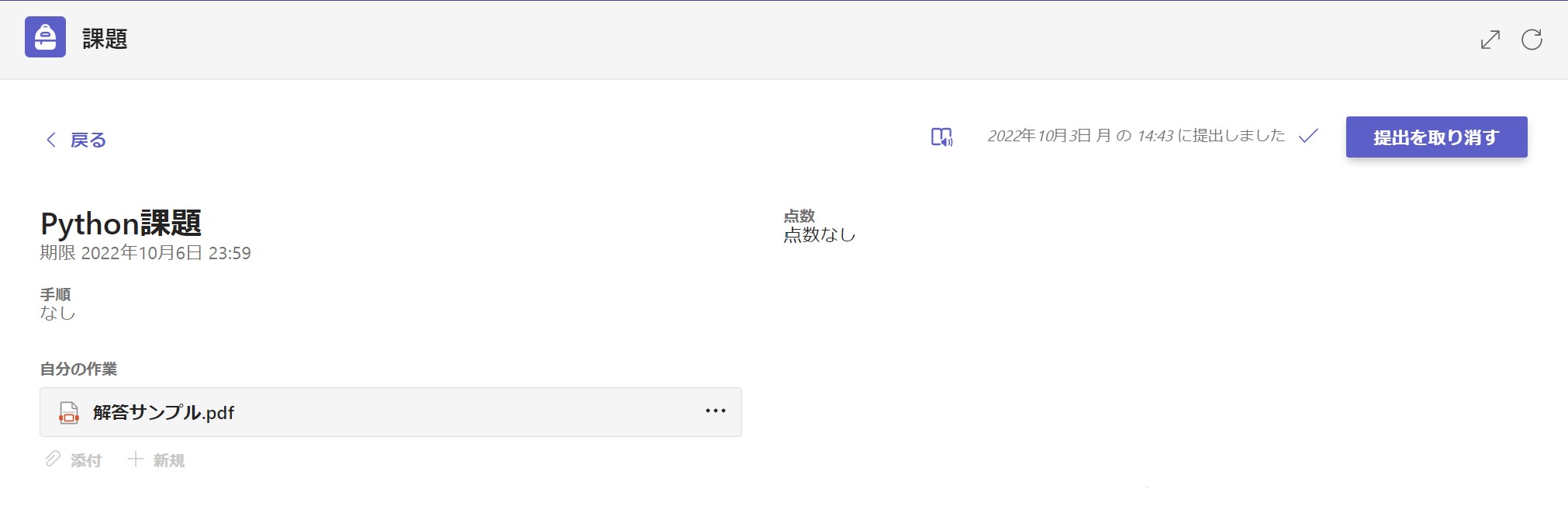The width and height of the screenshot is (1568, 520).
Task: Click the 課題 header title
Action: click(x=105, y=39)
